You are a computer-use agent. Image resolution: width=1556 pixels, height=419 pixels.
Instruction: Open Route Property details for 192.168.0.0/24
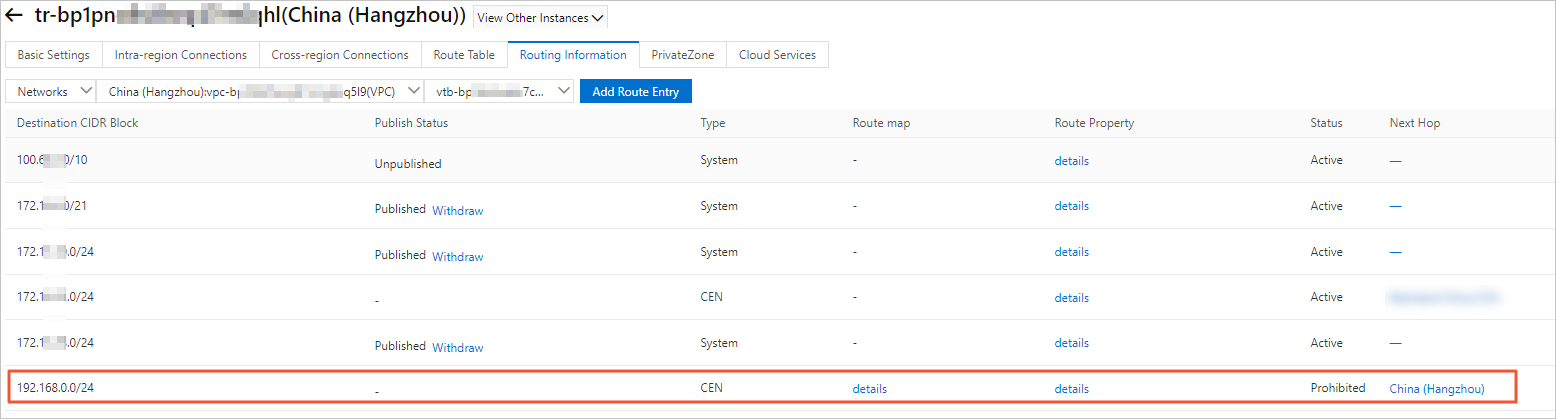click(x=1071, y=389)
